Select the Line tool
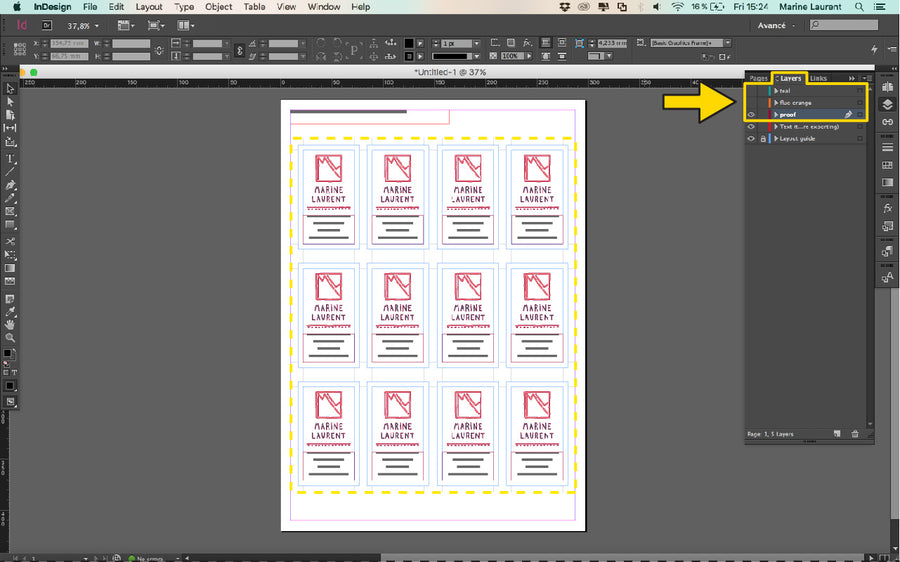900x562 pixels. pyautogui.click(x=10, y=172)
